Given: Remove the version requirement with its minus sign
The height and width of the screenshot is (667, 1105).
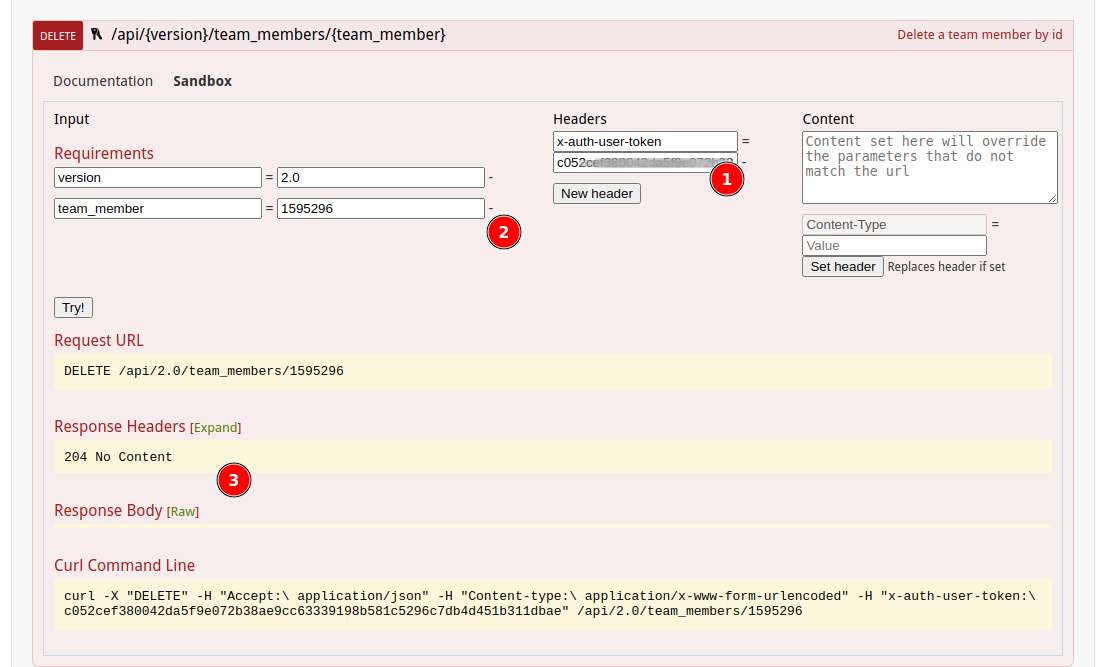Looking at the screenshot, I should [x=490, y=178].
